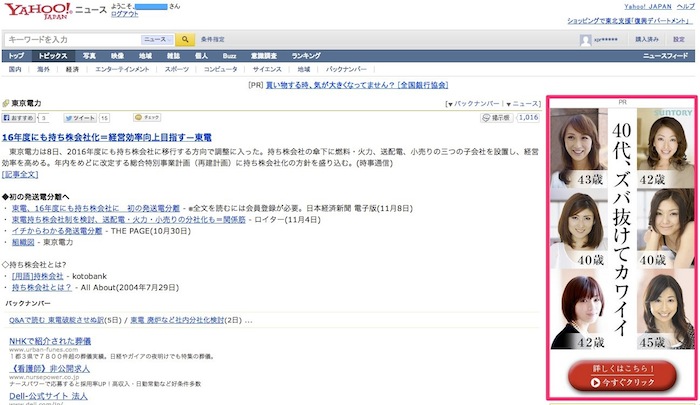
Task: Select the 国内 subcategory
Action: point(15,69)
